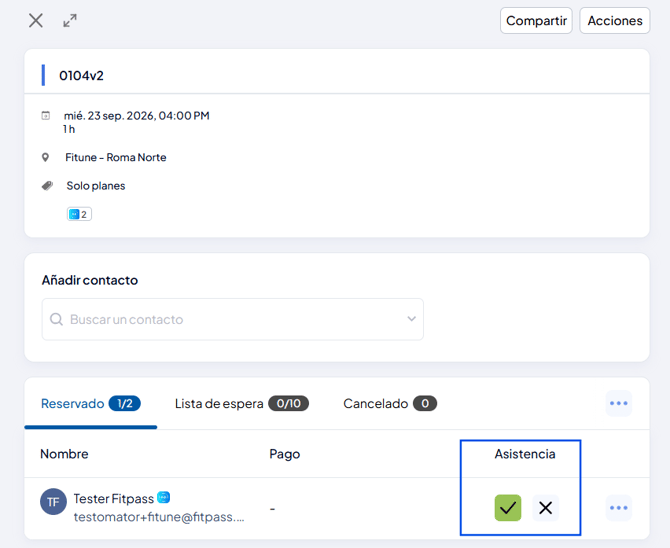Close the class detail panel

(36, 20)
